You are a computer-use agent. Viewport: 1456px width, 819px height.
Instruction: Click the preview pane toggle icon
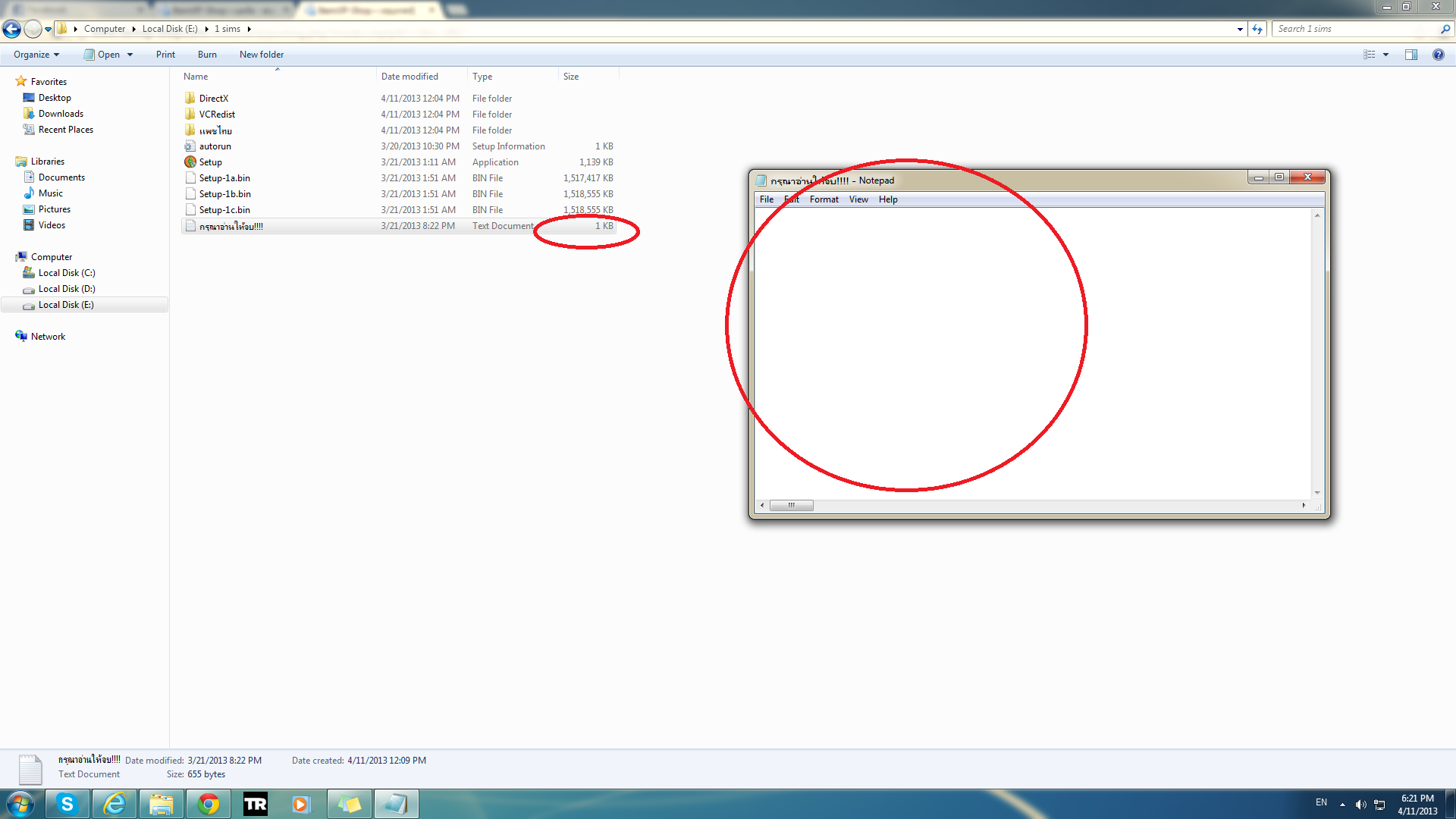pyautogui.click(x=1410, y=55)
